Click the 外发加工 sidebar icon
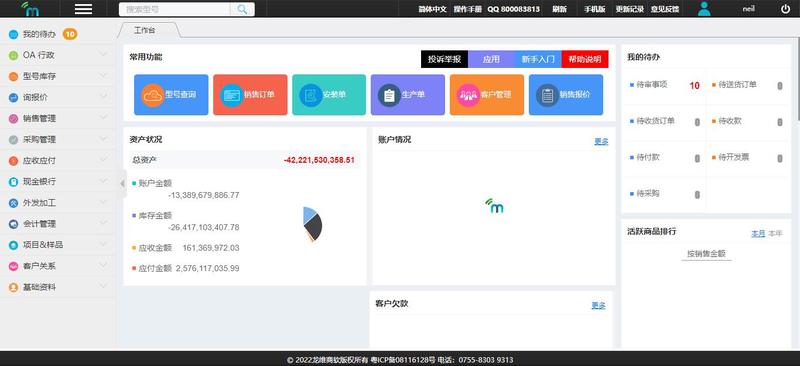Viewport: 800px width, 366px height. tap(13, 203)
